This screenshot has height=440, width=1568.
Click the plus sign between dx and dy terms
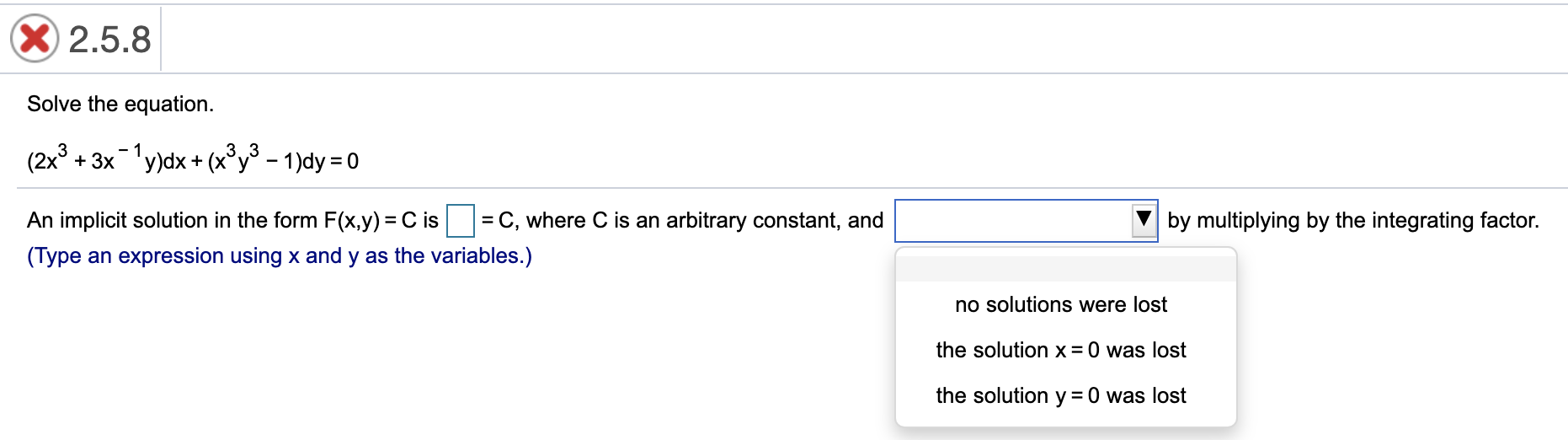(x=196, y=161)
